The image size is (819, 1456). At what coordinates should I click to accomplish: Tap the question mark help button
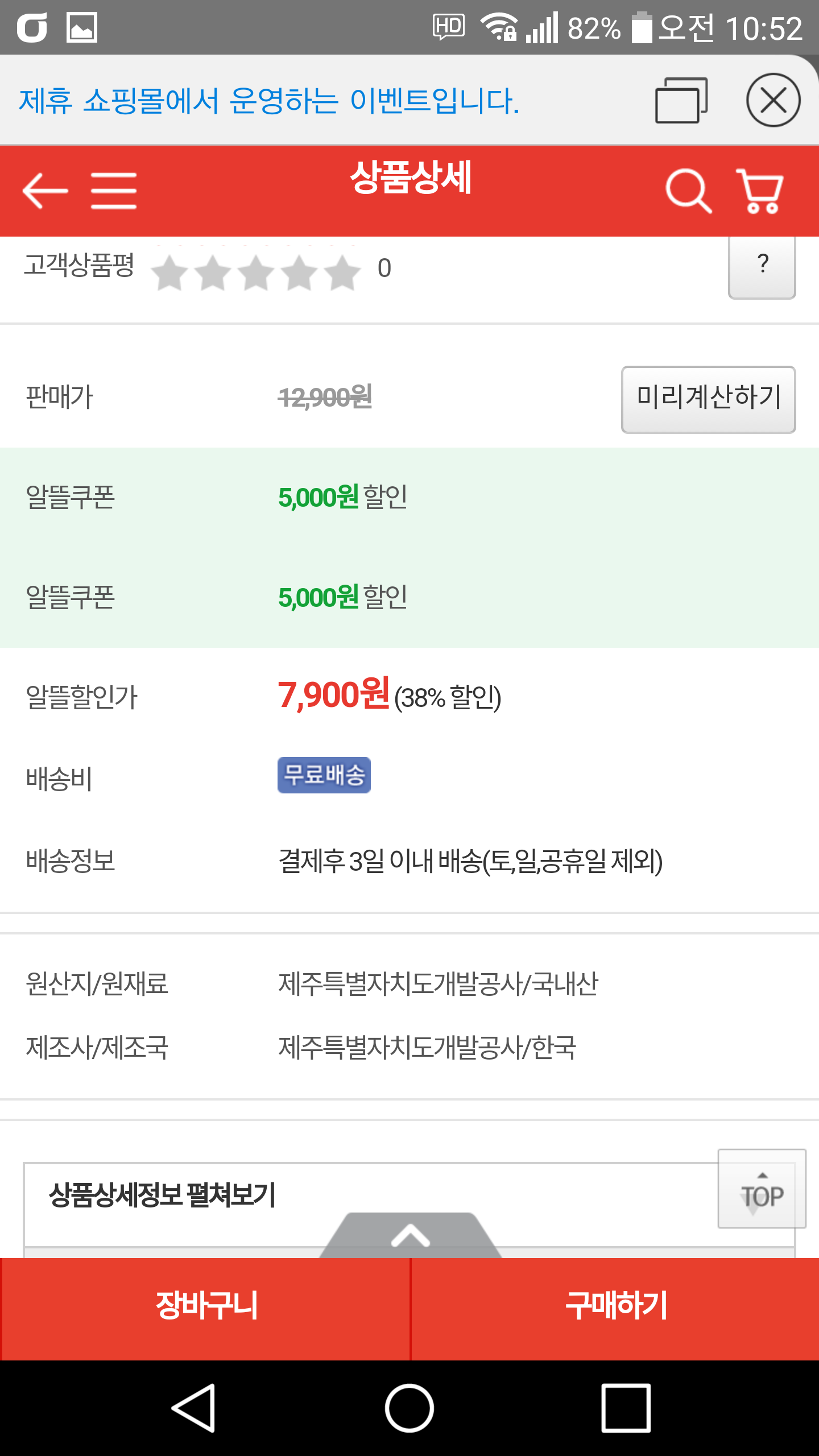[762, 265]
